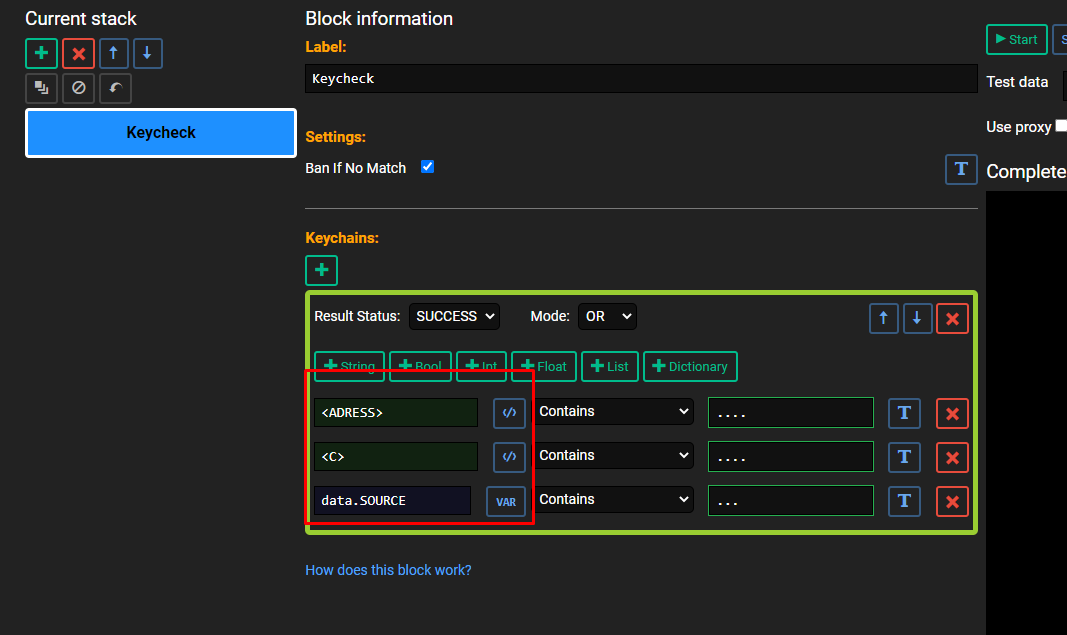The height and width of the screenshot is (635, 1067).
Task: Add a Dictionary key
Action: [x=690, y=367]
